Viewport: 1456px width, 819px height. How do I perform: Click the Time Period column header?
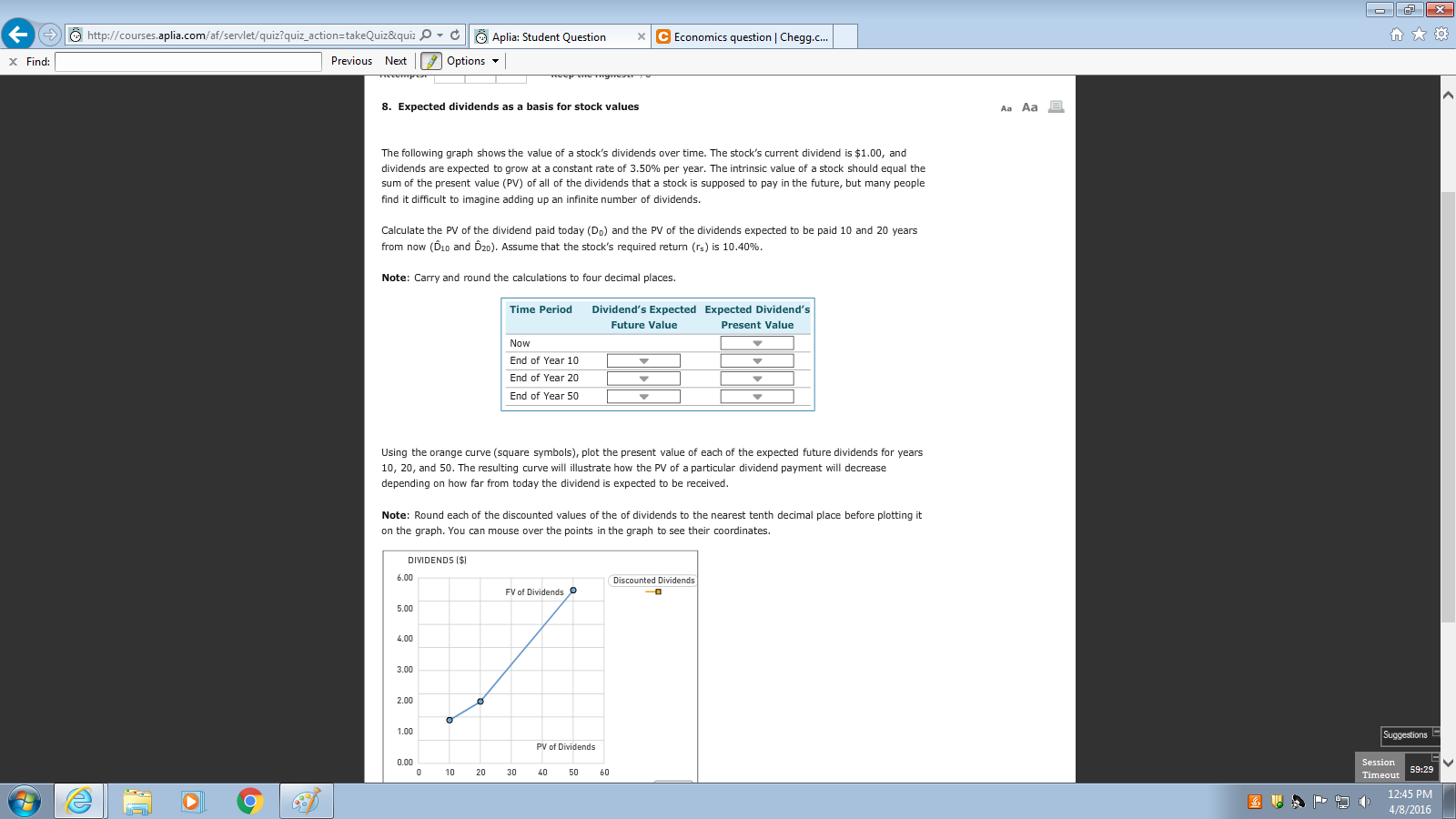541,310
